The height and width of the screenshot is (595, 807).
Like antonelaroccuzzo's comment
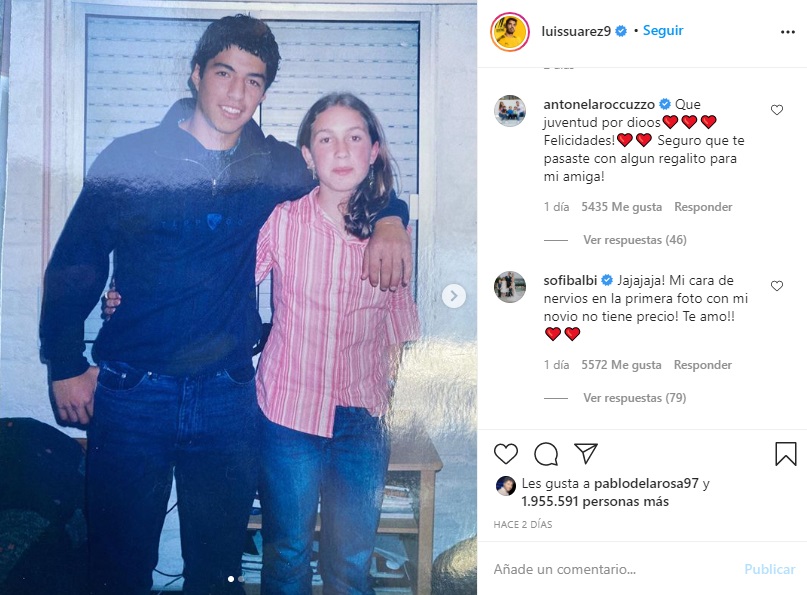(777, 110)
